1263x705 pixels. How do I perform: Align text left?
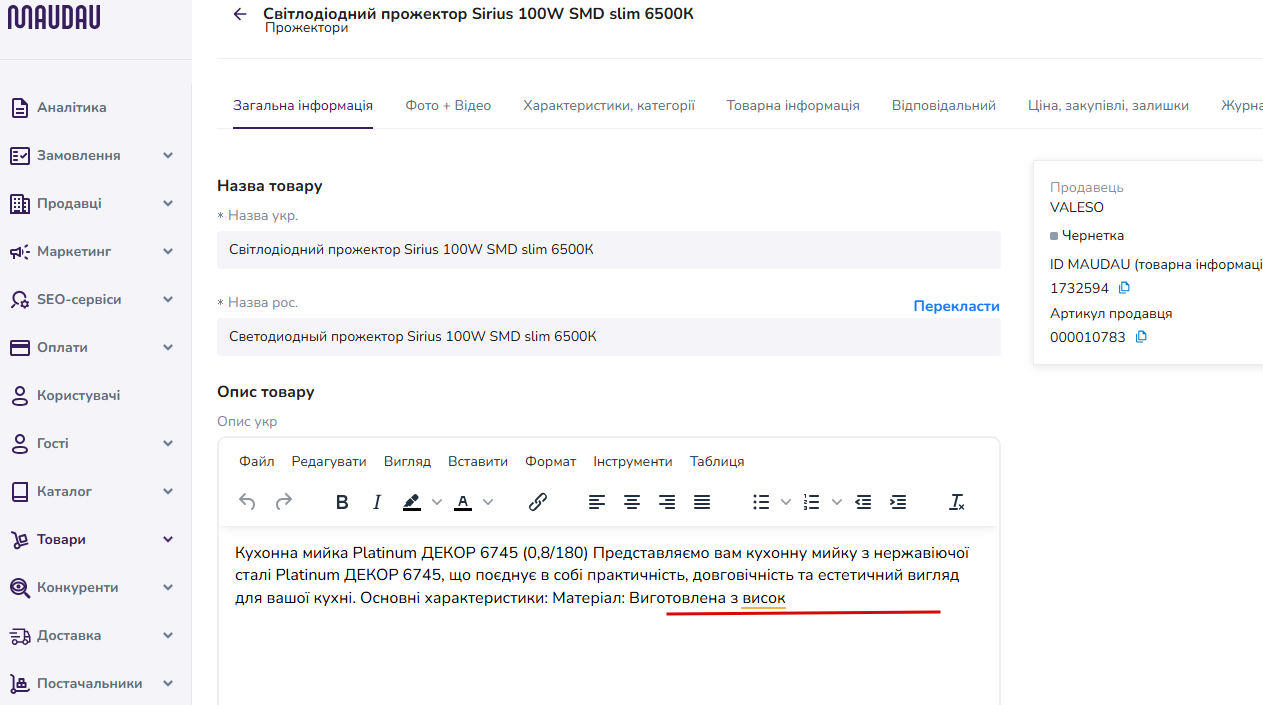point(597,502)
